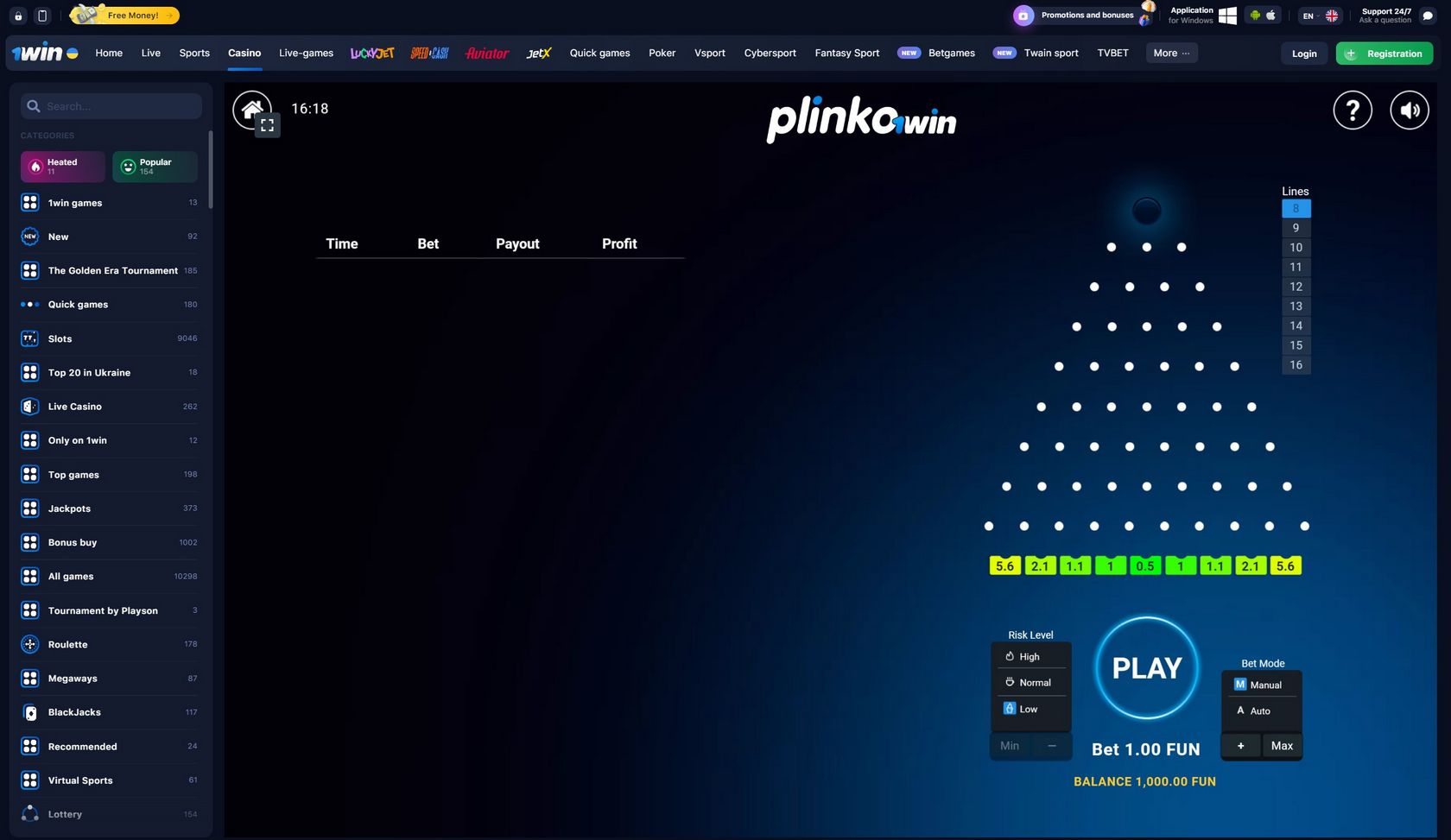Click the sidebar scrollbar

[x=211, y=169]
